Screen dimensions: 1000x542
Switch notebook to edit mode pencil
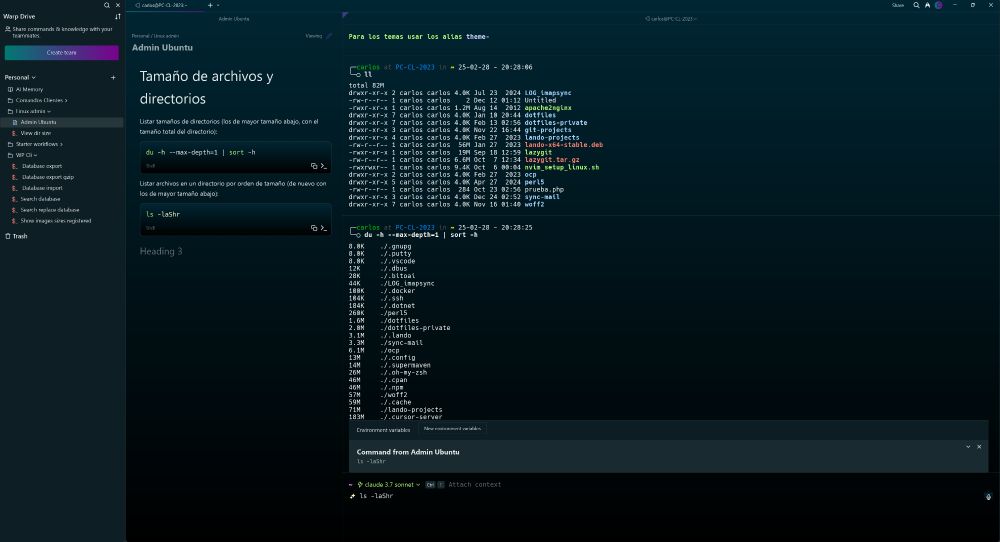point(329,36)
